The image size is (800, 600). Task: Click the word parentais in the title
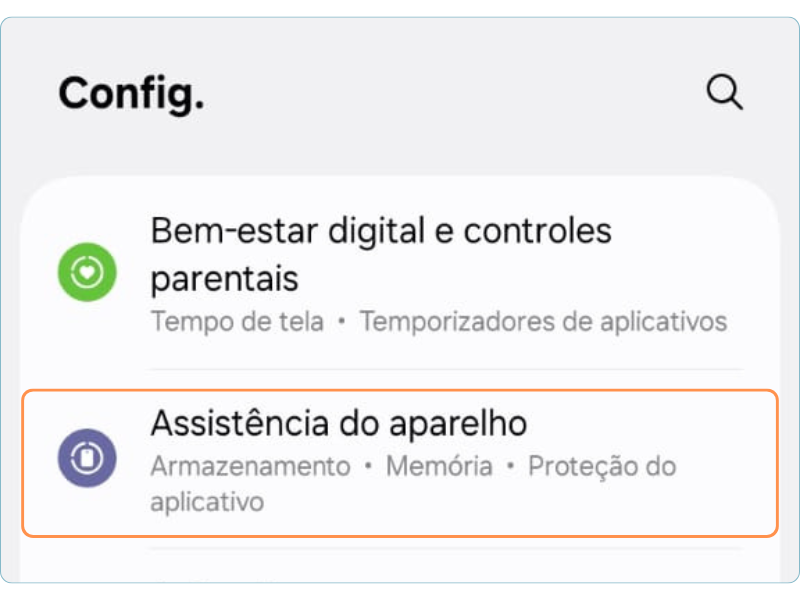click(224, 278)
